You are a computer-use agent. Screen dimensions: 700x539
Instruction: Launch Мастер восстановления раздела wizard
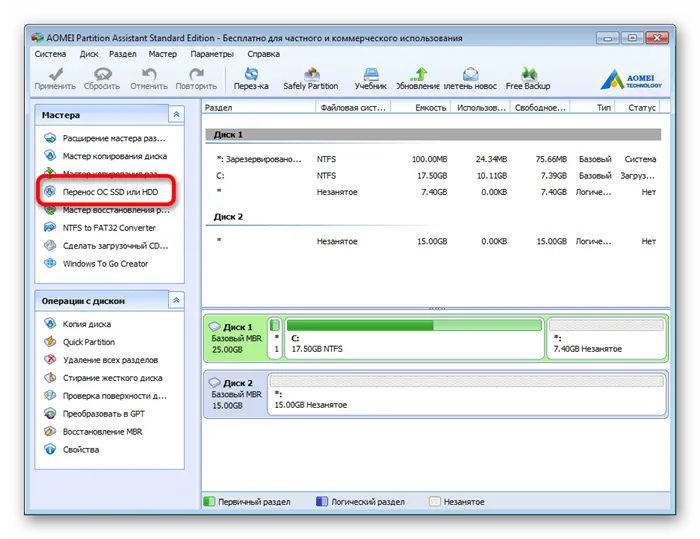(x=107, y=210)
